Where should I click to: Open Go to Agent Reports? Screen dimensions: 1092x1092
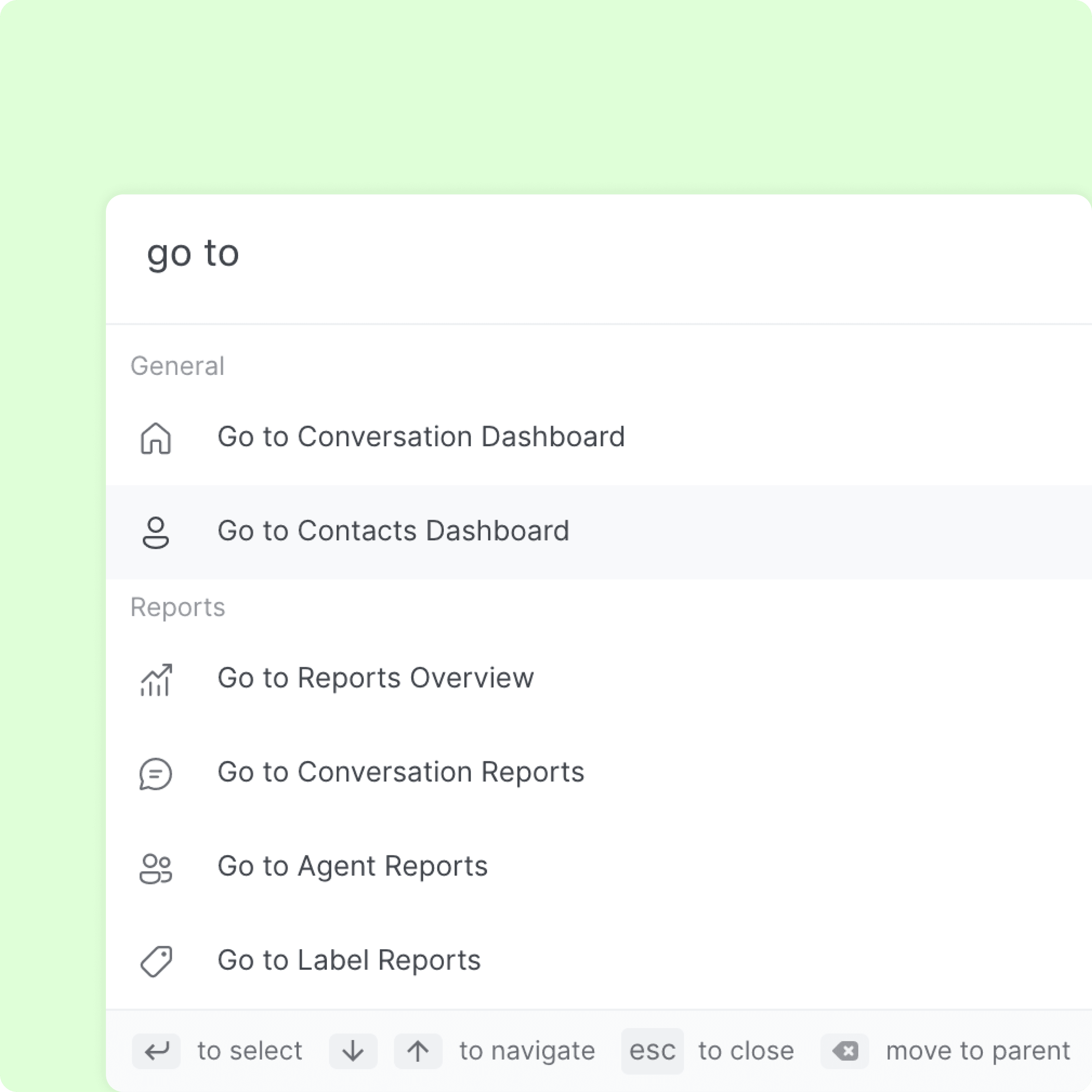coord(353,866)
